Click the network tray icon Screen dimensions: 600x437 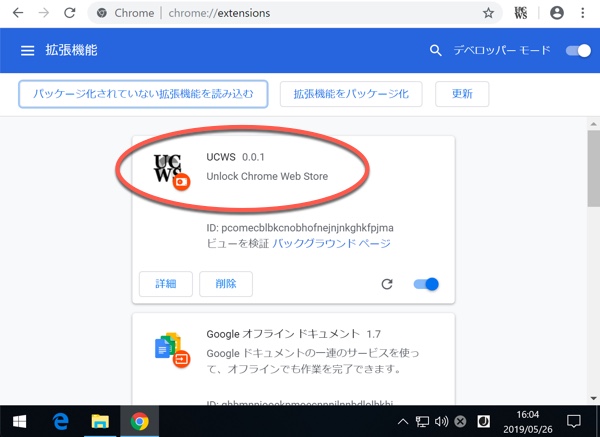[x=422, y=422]
